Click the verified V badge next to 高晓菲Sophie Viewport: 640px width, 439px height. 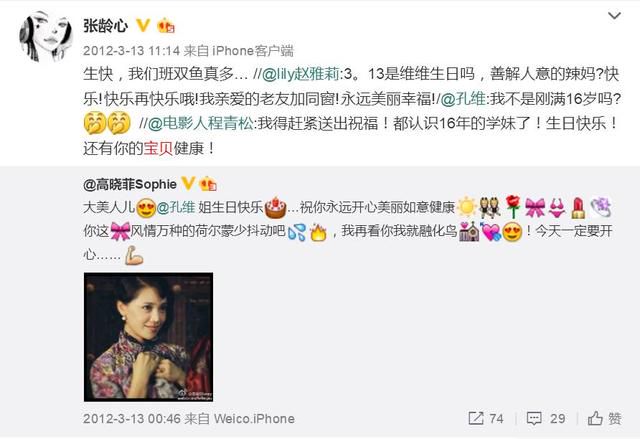pyautogui.click(x=188, y=184)
